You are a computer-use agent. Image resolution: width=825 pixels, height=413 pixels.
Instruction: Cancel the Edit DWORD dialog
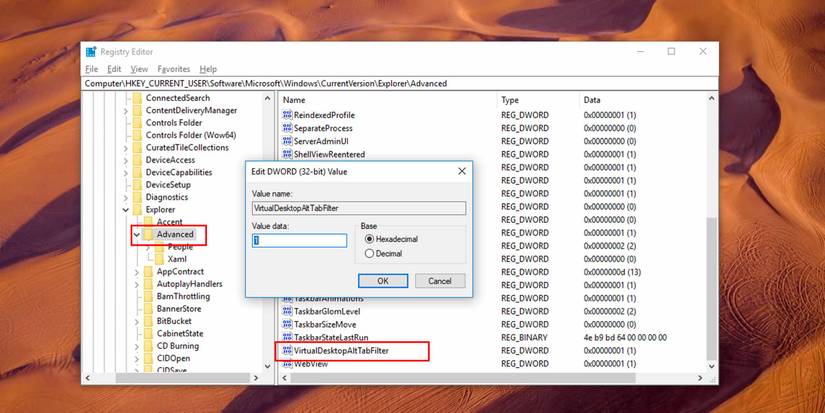click(440, 281)
